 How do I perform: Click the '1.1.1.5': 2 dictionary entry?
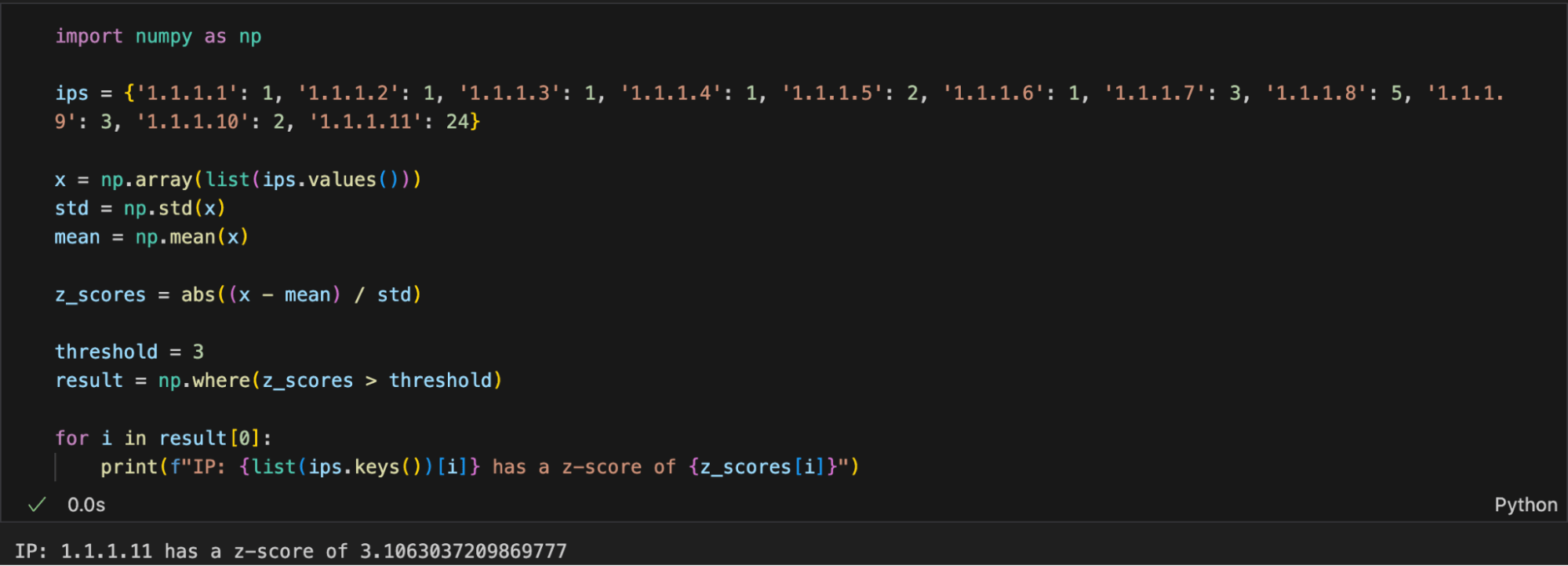[x=849, y=93]
